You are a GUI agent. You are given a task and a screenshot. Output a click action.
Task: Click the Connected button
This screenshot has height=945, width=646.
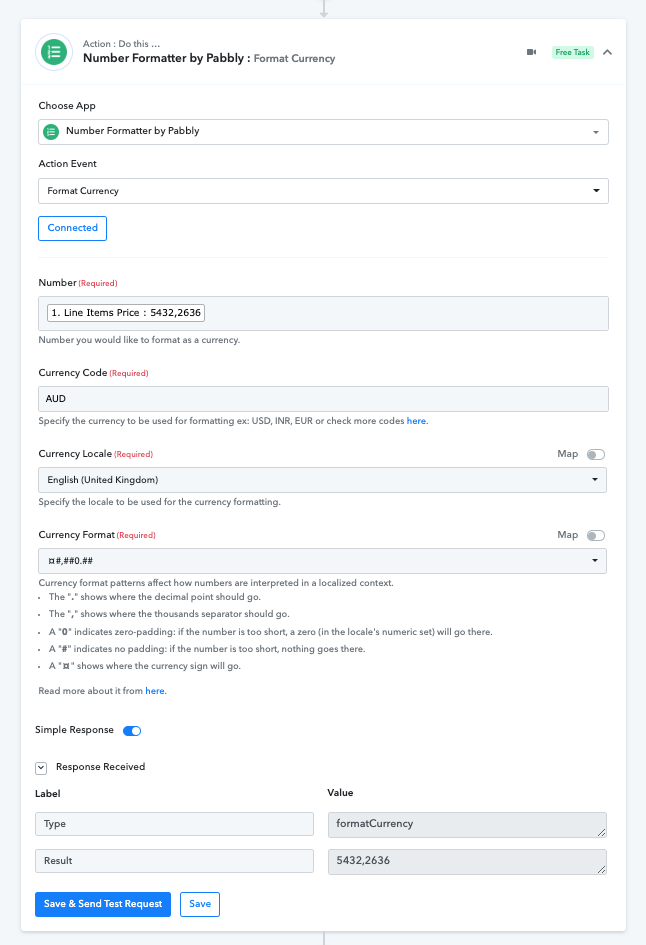[73, 228]
